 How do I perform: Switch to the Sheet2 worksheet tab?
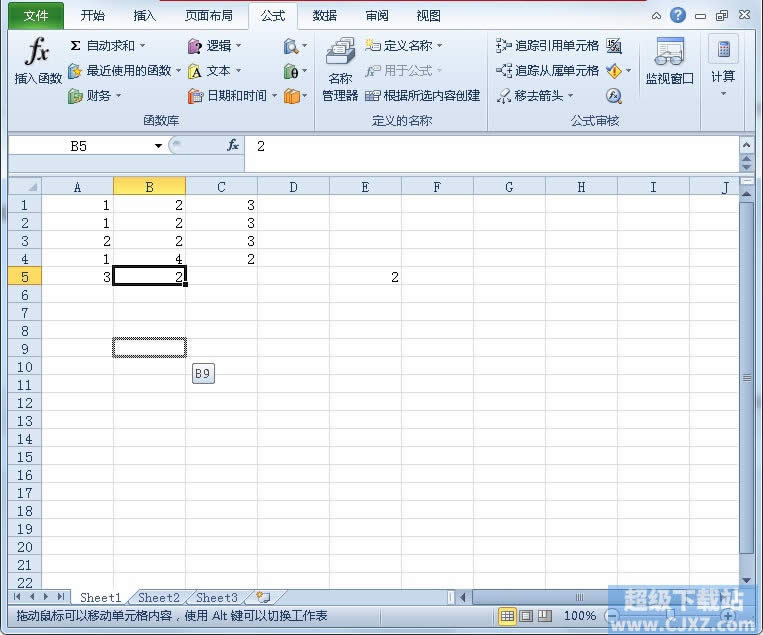[159, 597]
